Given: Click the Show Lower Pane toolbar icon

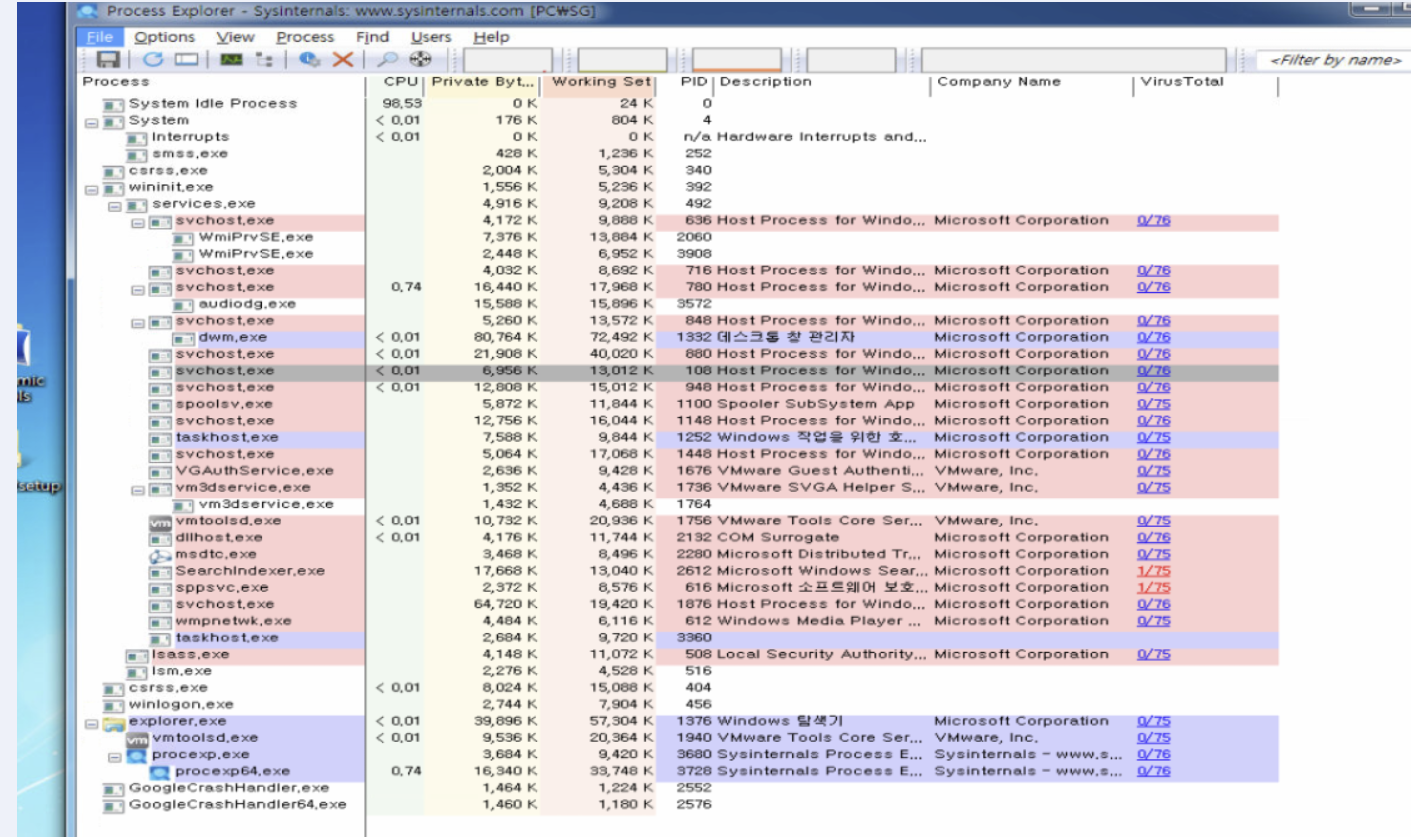Looking at the screenshot, I should coord(186,60).
